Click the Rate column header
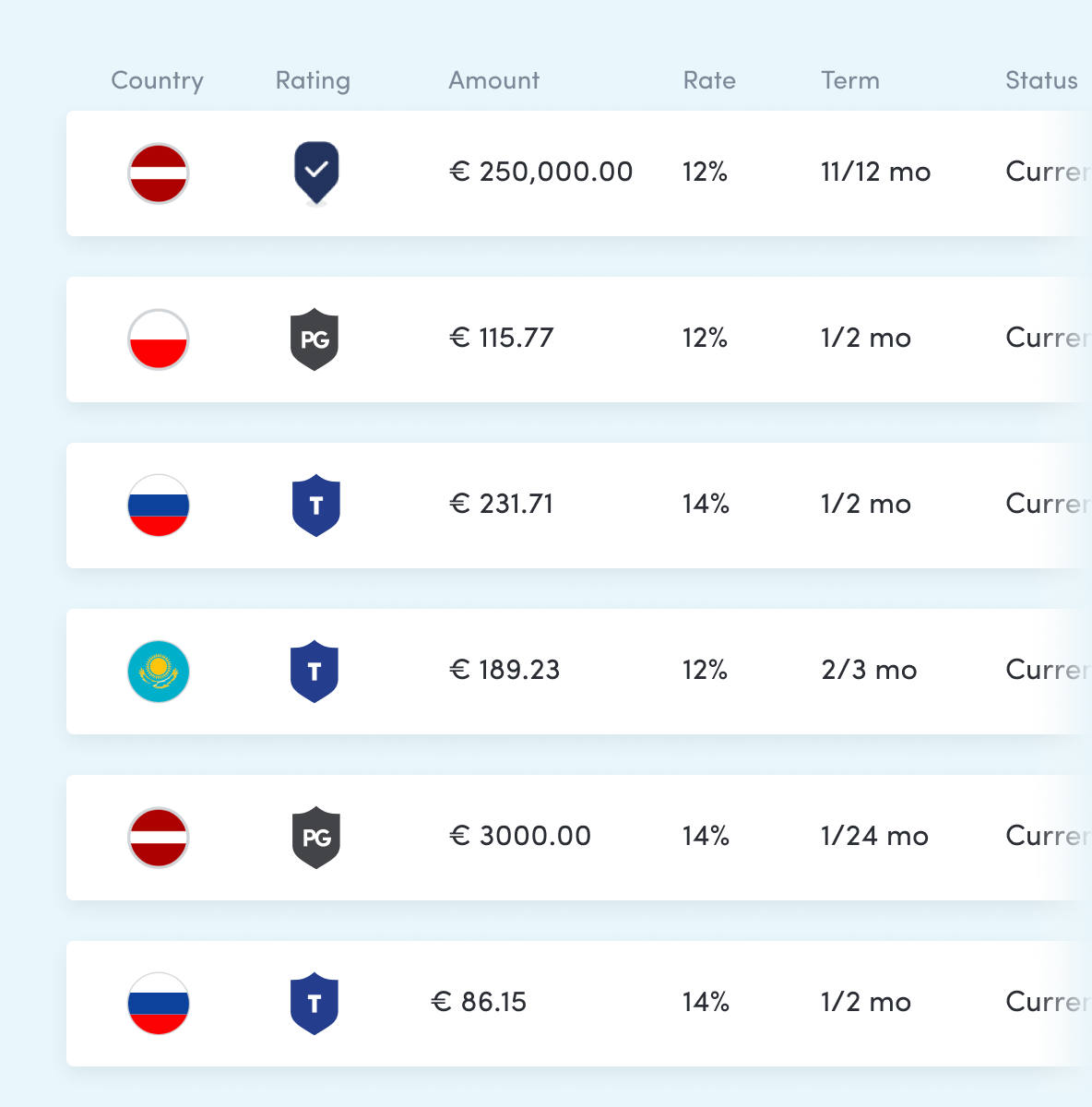 [708, 80]
